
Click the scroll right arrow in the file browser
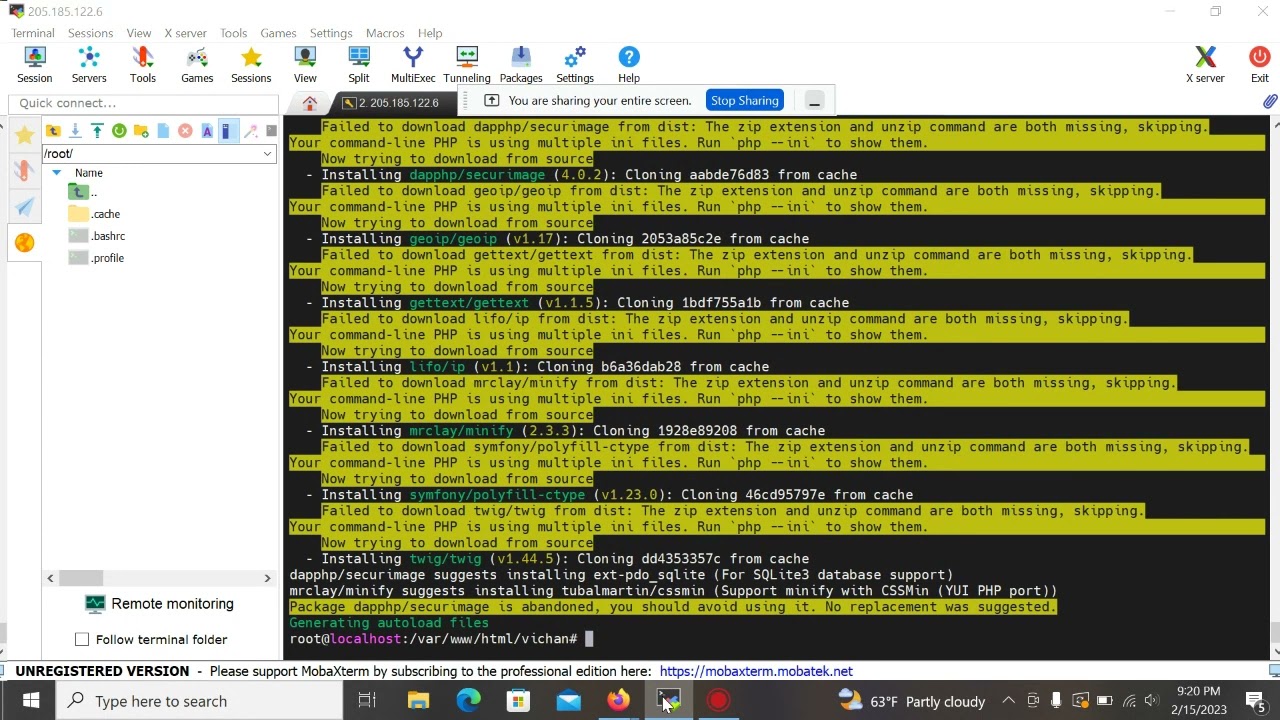[x=267, y=578]
